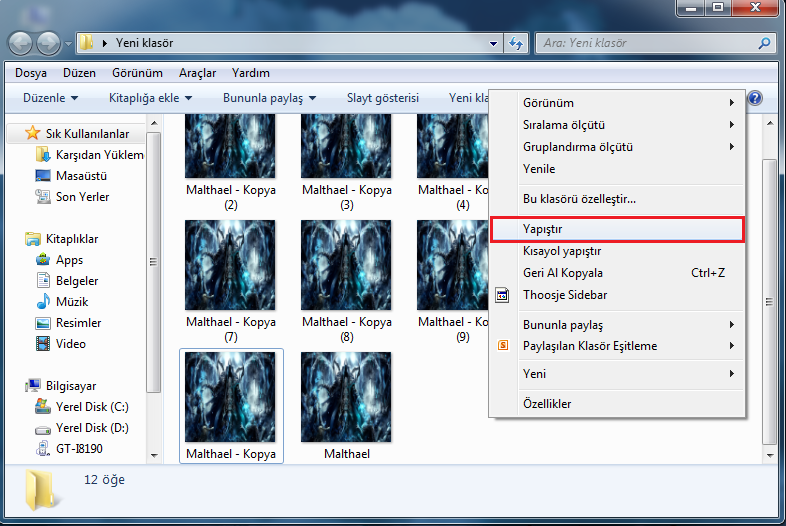Select the original Malthael image thumbnail
Screen dimensions: 786x526
[346, 397]
